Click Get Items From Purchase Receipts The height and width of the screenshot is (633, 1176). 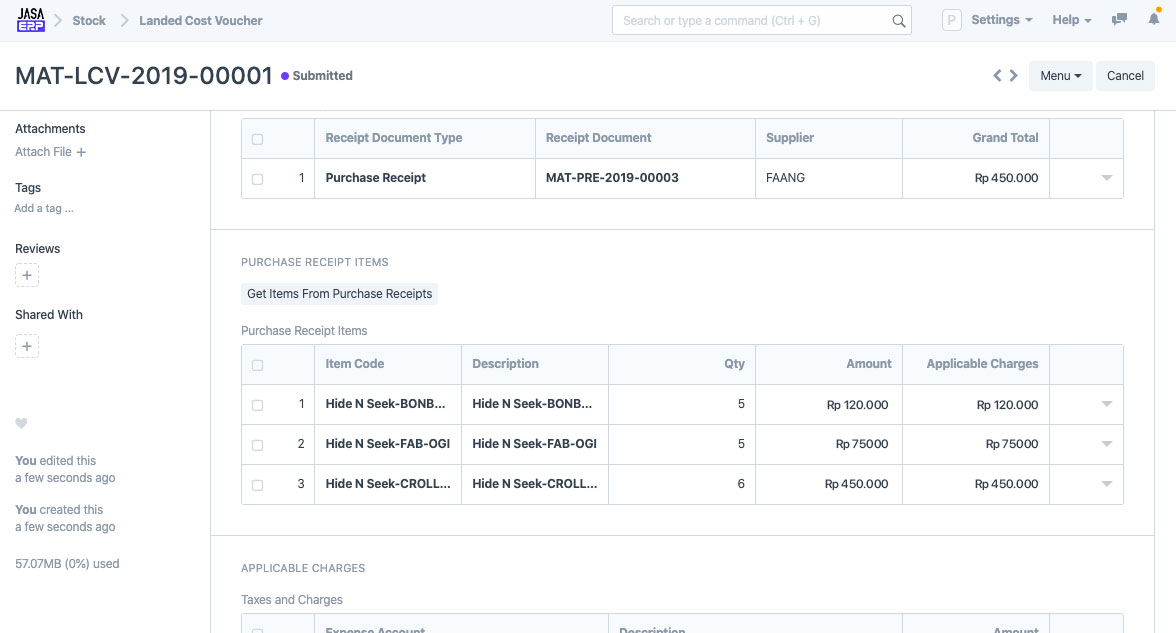coord(339,294)
